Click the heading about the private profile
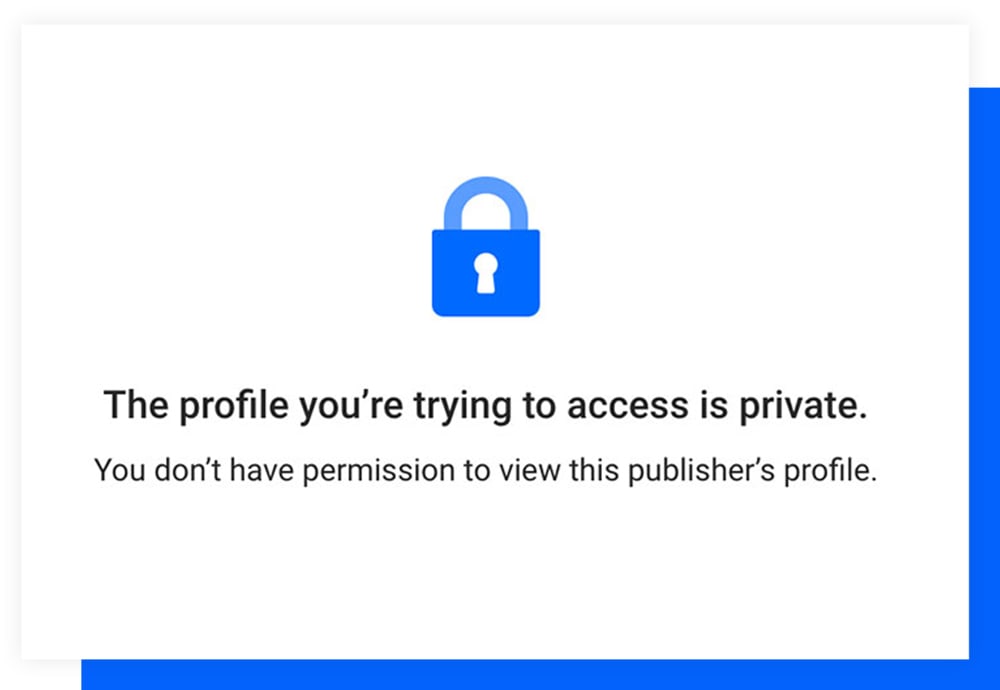 pos(485,406)
